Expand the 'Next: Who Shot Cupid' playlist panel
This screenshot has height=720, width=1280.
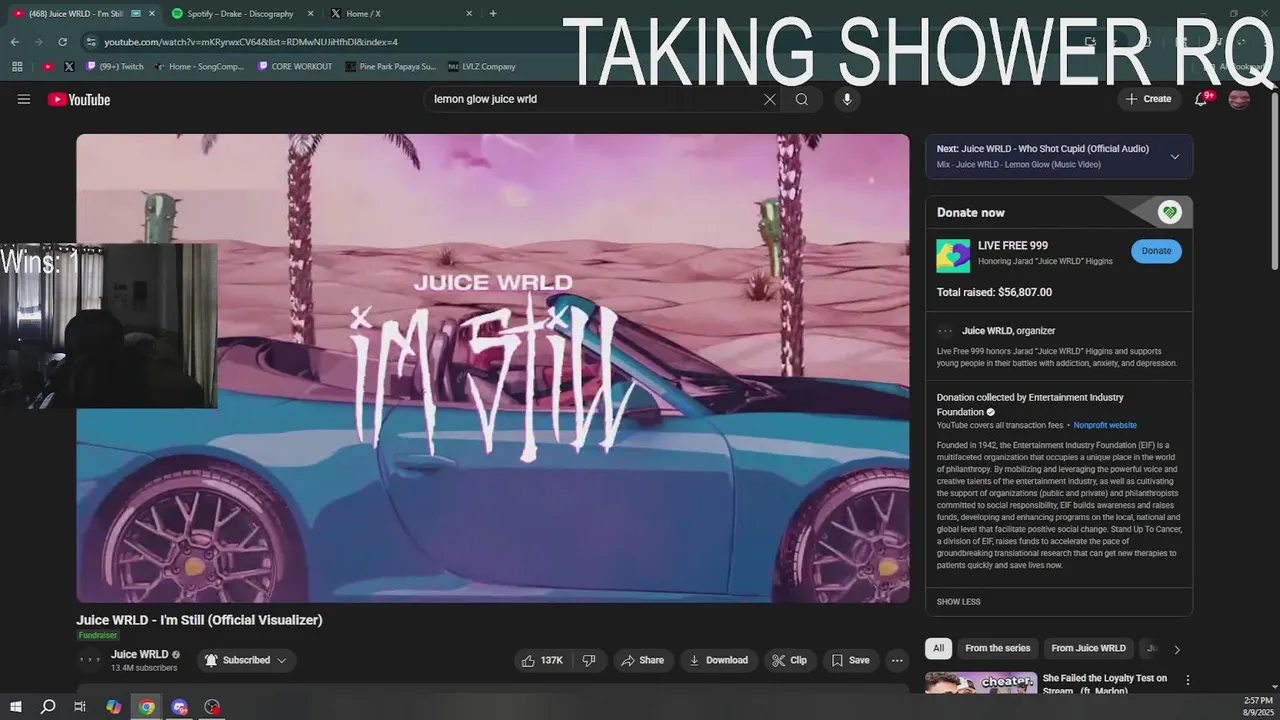(1175, 156)
